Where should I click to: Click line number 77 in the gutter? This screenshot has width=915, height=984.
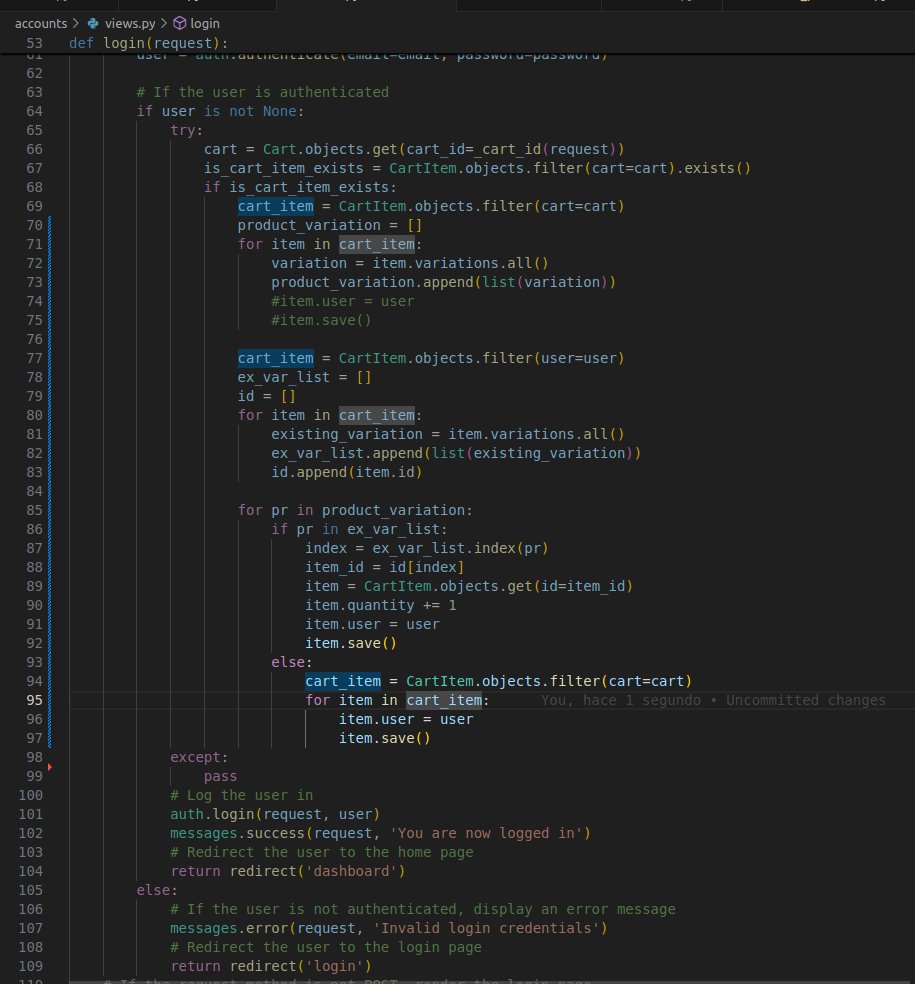coord(35,358)
